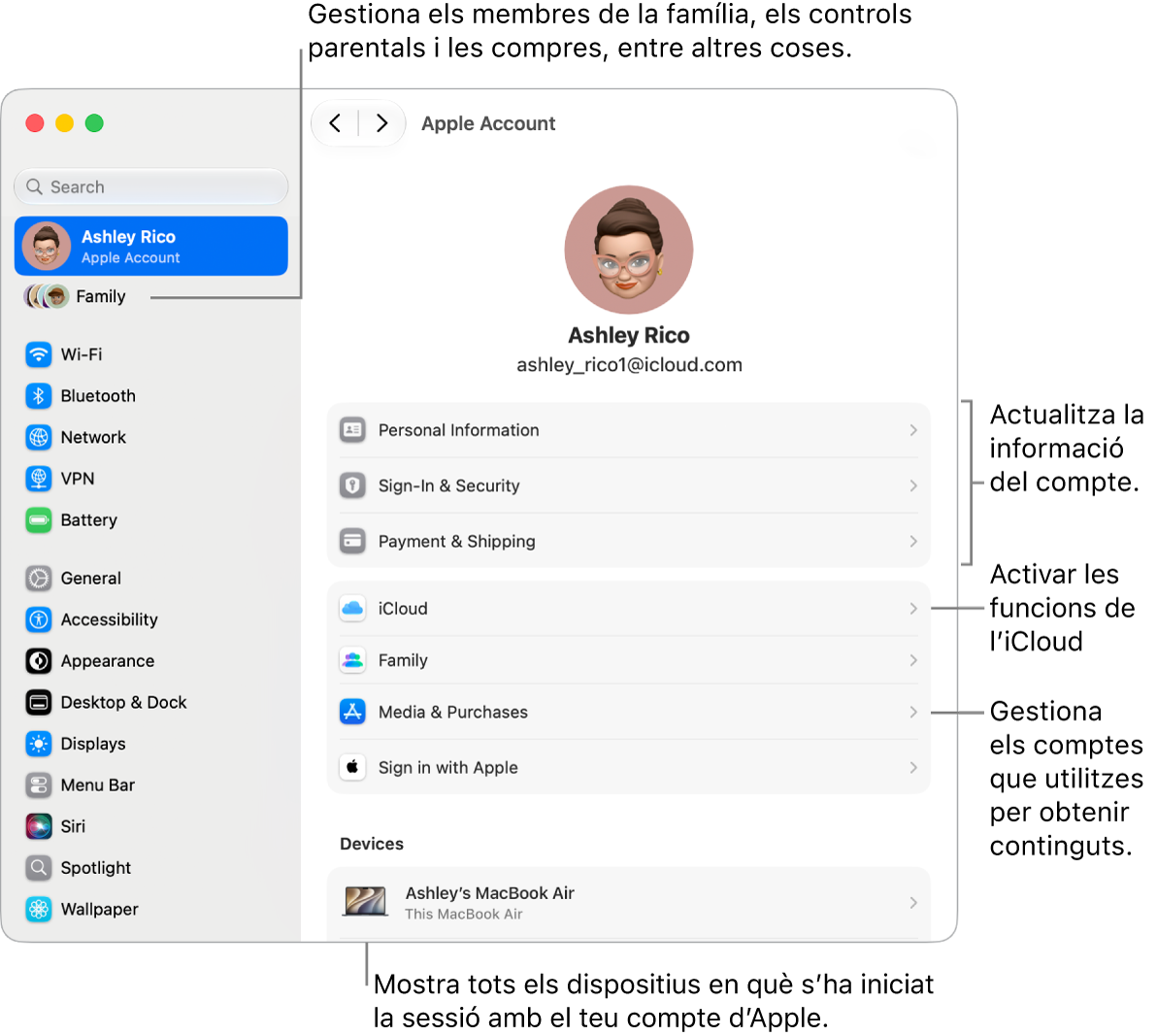Click the ashley_rico1@icloud.com email text

[x=629, y=365]
